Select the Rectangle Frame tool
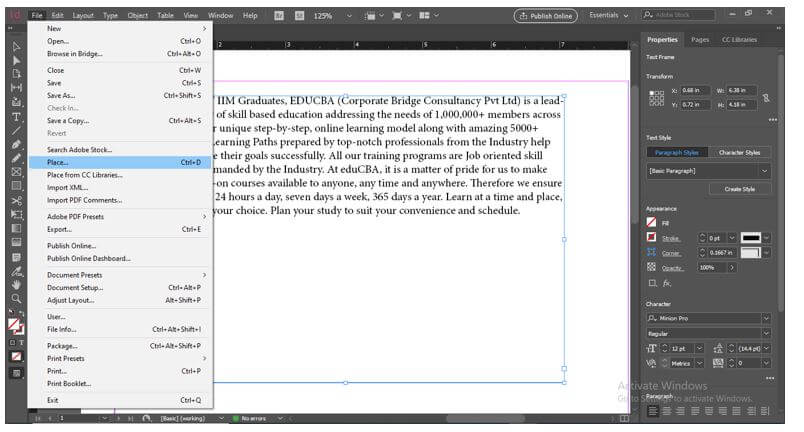Screen dimensions: 804x432 (x=16, y=172)
